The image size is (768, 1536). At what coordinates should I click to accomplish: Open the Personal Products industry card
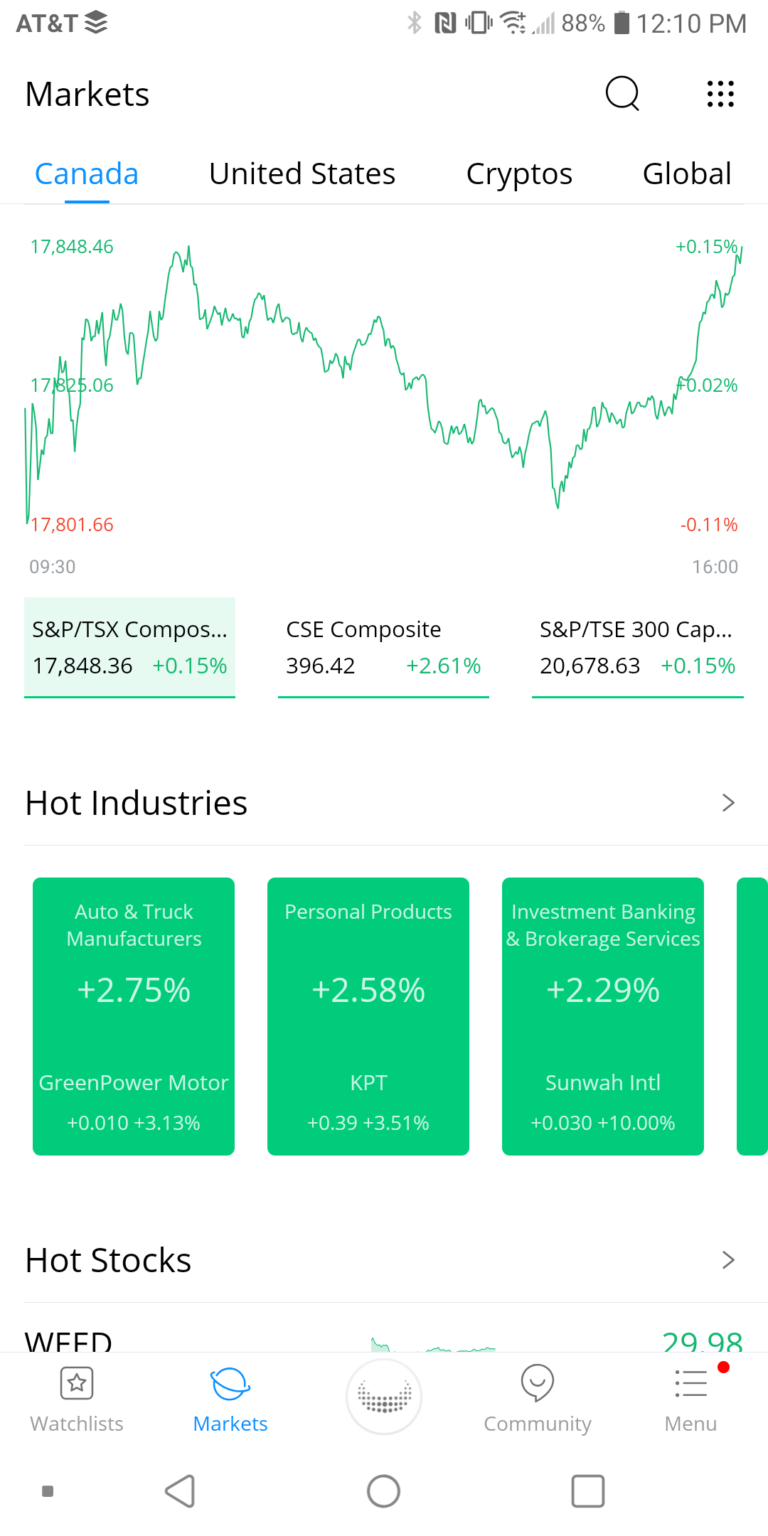coord(368,1016)
